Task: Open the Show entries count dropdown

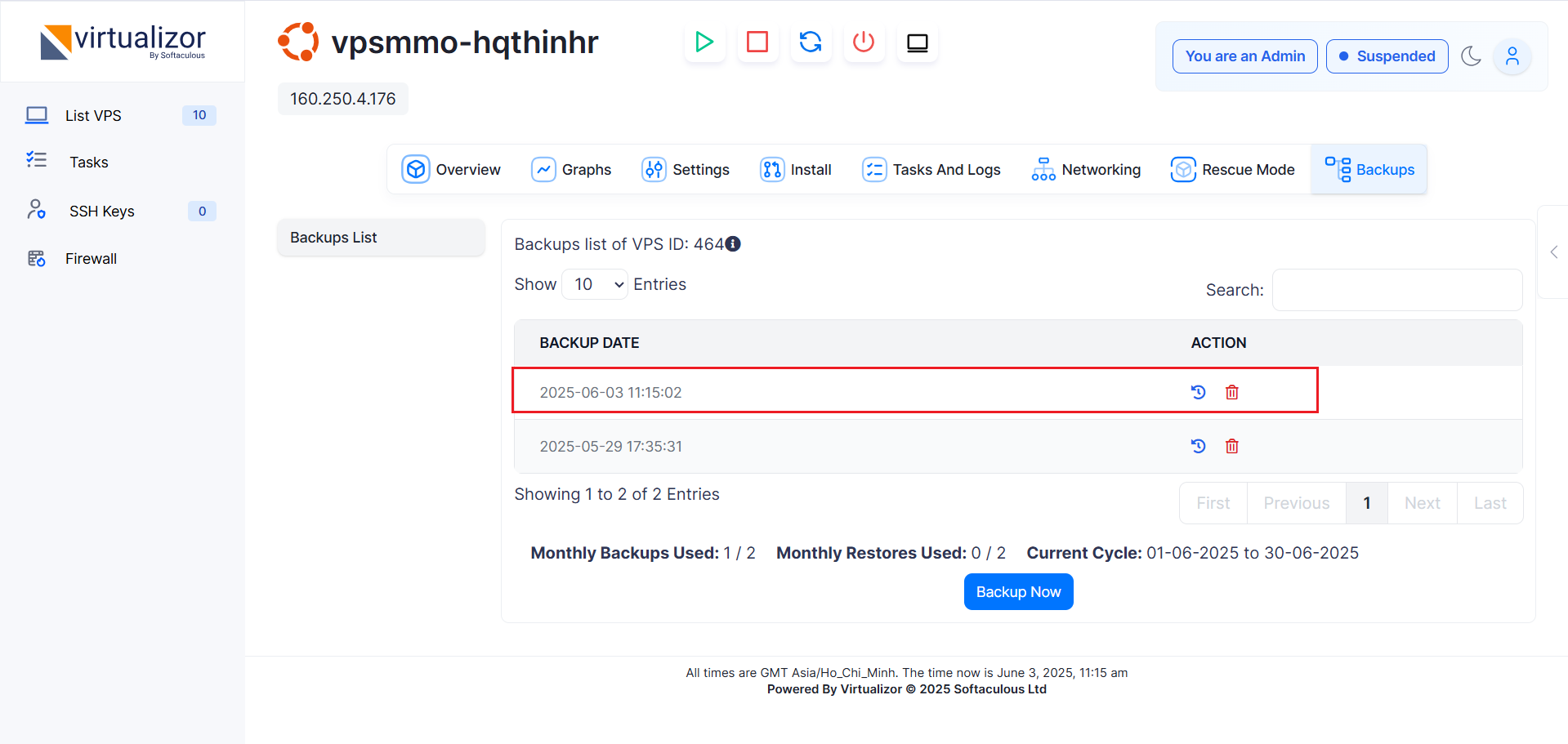Action: point(595,284)
